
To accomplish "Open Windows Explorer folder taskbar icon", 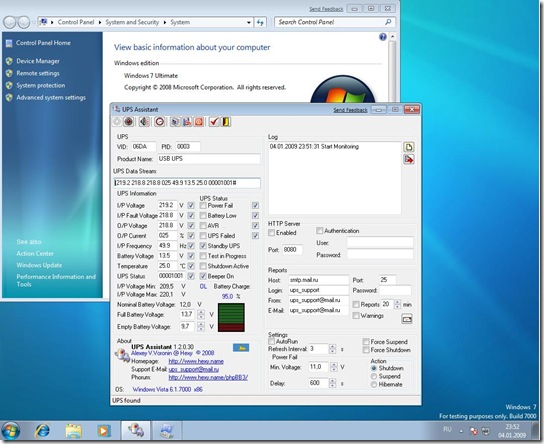I will point(74,431).
